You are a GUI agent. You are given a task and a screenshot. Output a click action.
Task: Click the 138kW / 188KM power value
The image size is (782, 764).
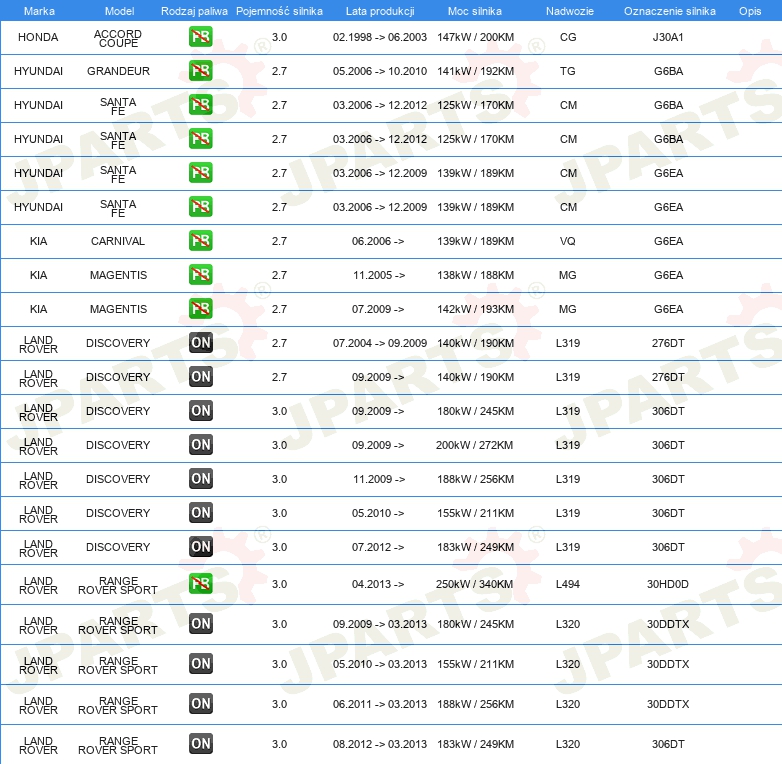click(475, 275)
